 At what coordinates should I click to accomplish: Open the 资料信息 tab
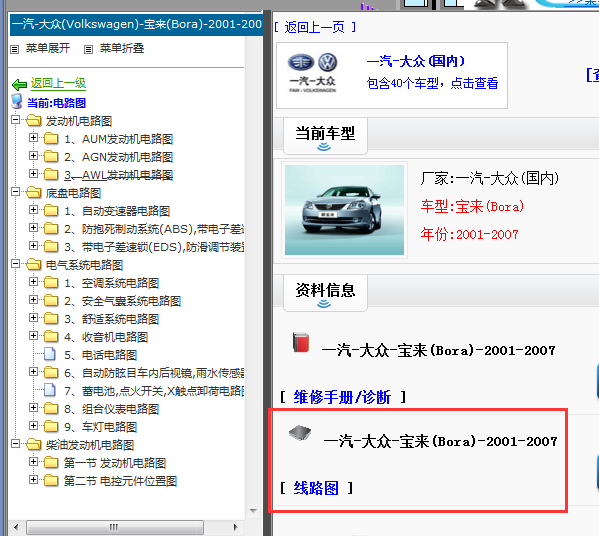(325, 293)
